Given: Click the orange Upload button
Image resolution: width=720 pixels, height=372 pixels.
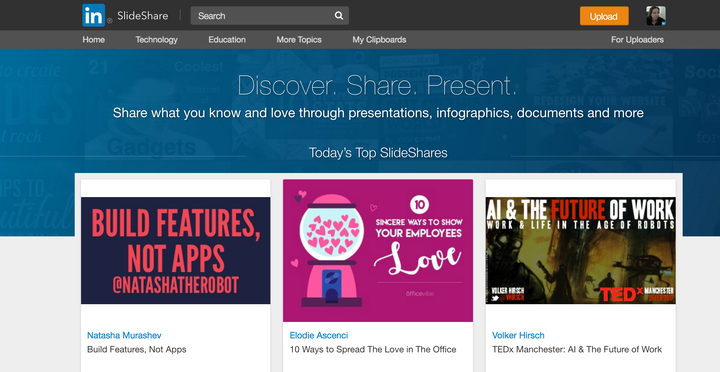Looking at the screenshot, I should 604,16.
